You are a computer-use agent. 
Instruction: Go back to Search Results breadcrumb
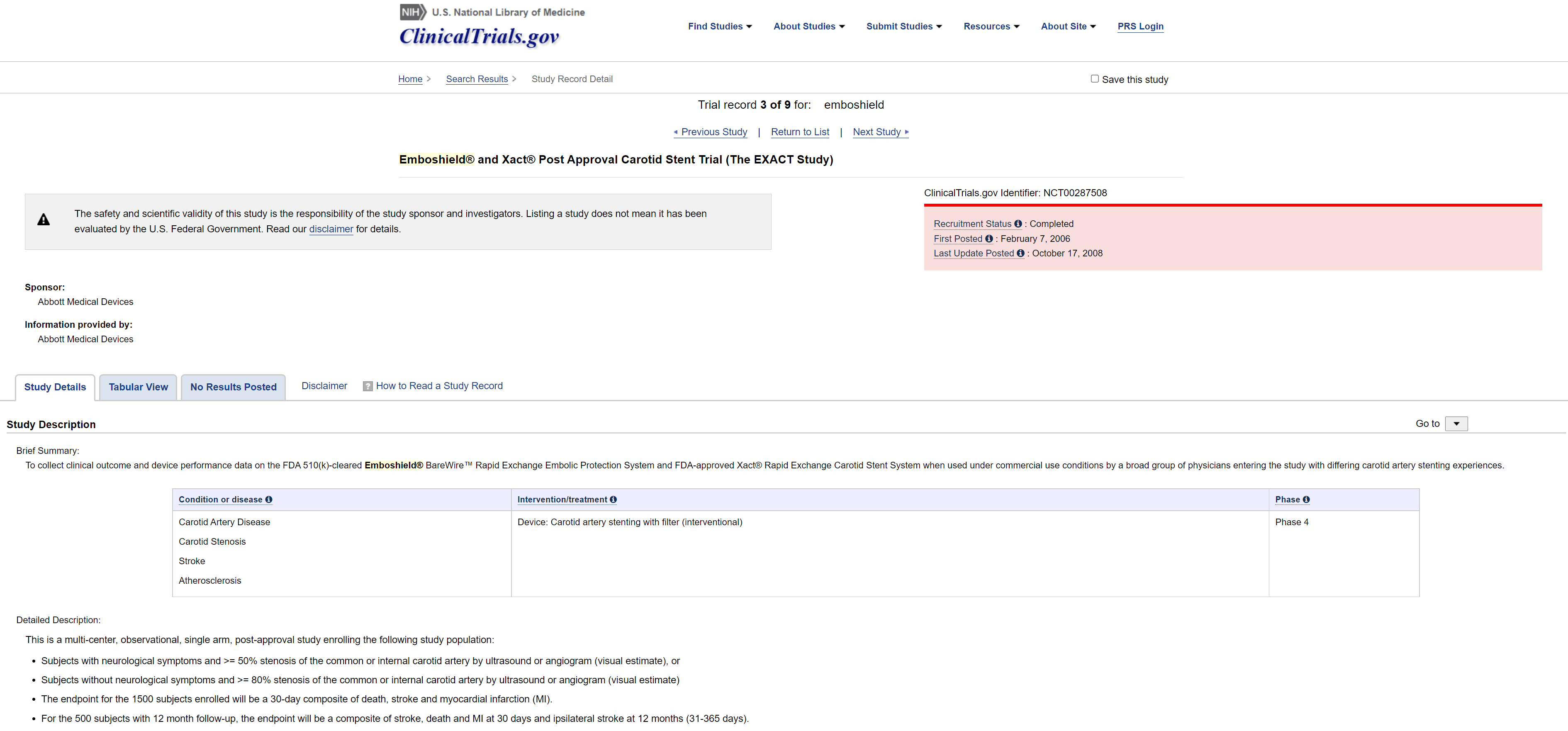click(477, 79)
